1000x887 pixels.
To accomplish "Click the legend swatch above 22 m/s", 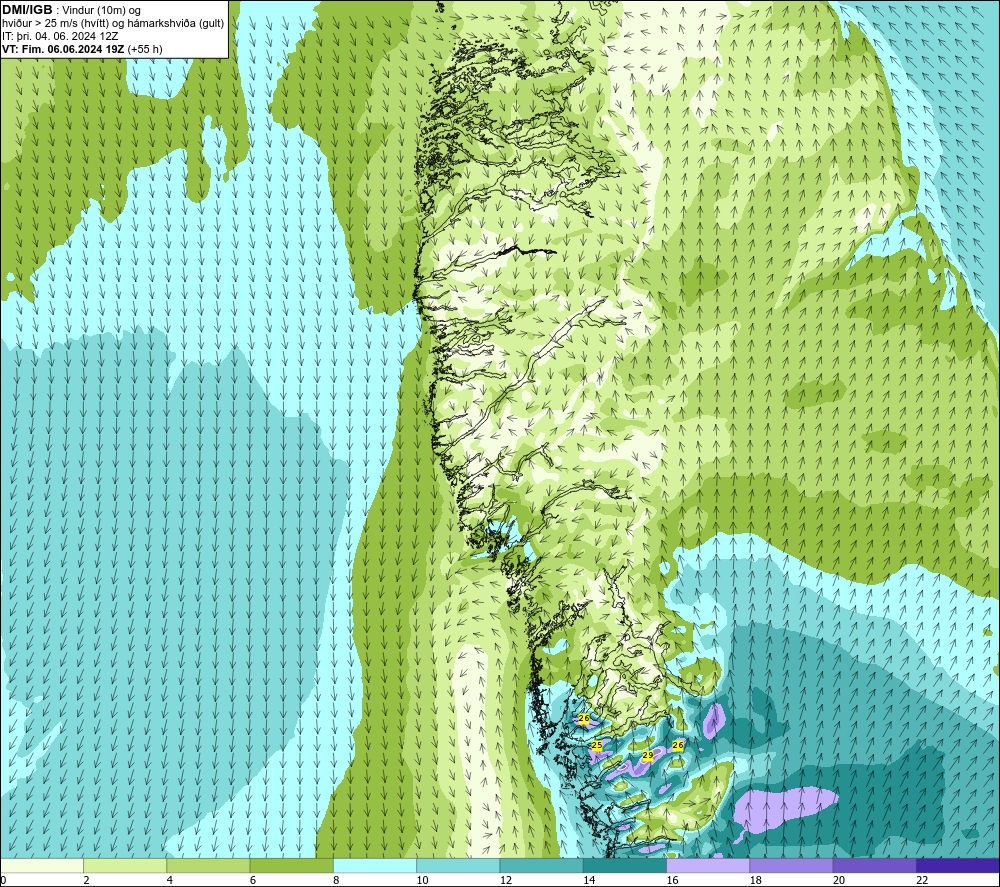I will coord(958,866).
